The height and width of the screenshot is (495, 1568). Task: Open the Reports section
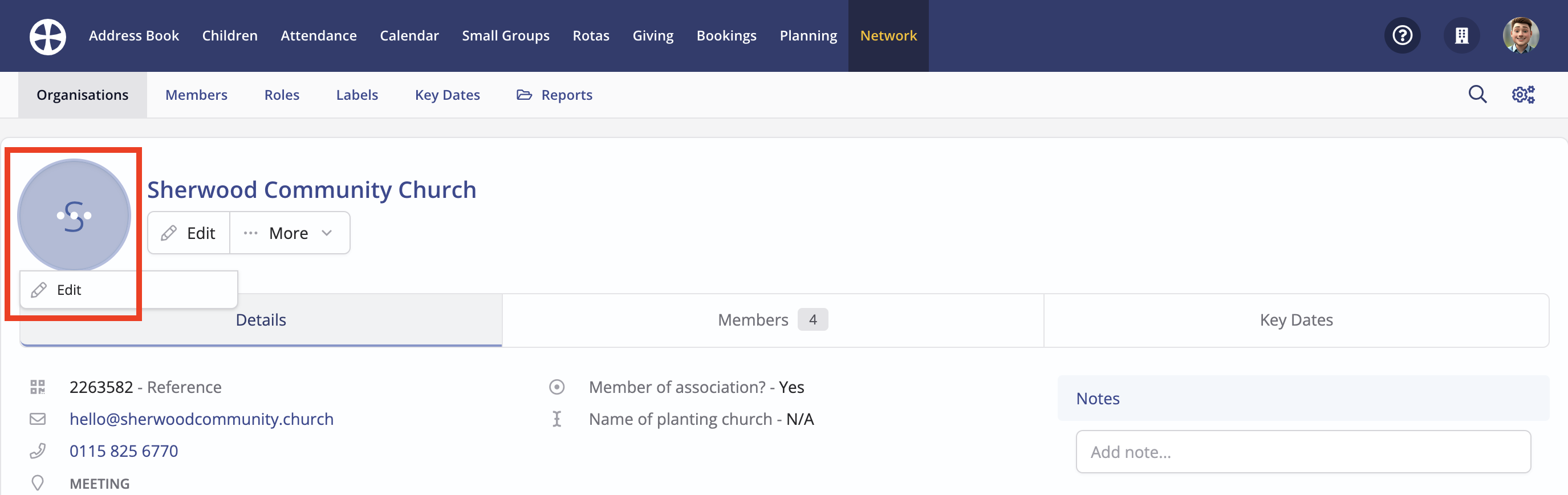[555, 95]
